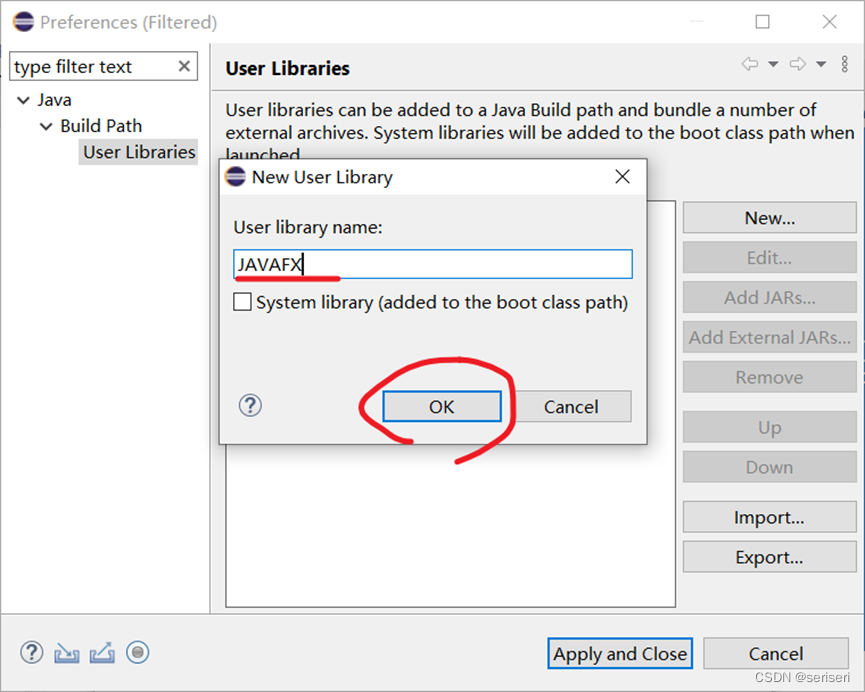This screenshot has height=692, width=865.
Task: Close the New User Library dialog
Action: tap(622, 177)
